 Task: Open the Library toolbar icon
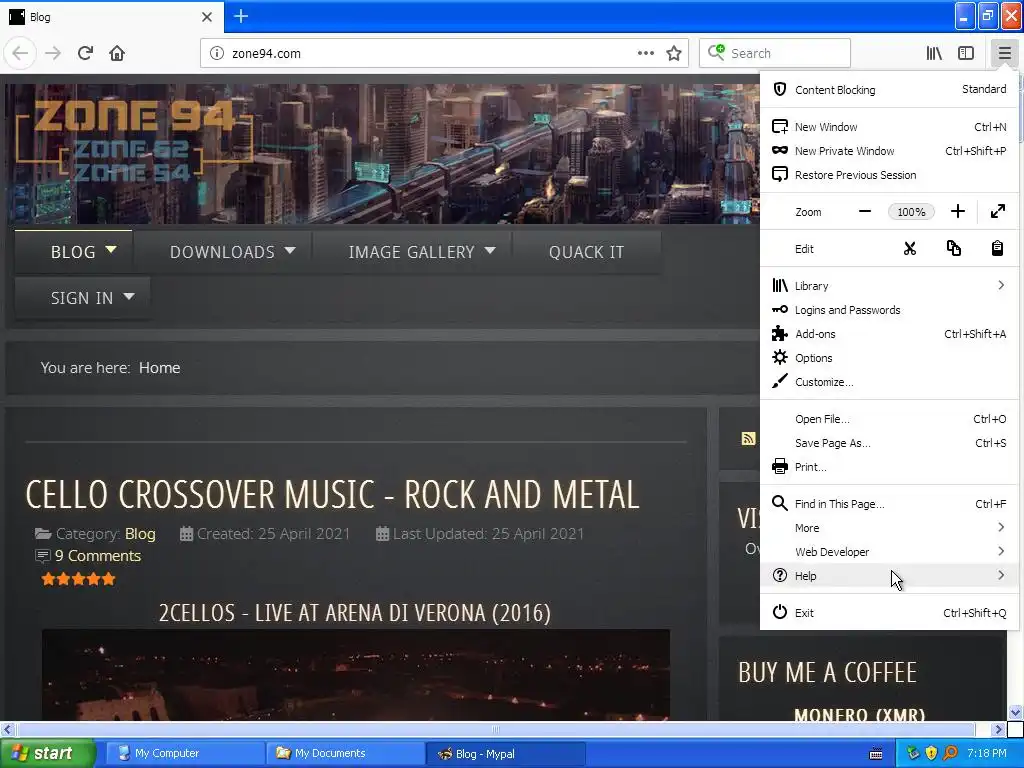tap(934, 53)
